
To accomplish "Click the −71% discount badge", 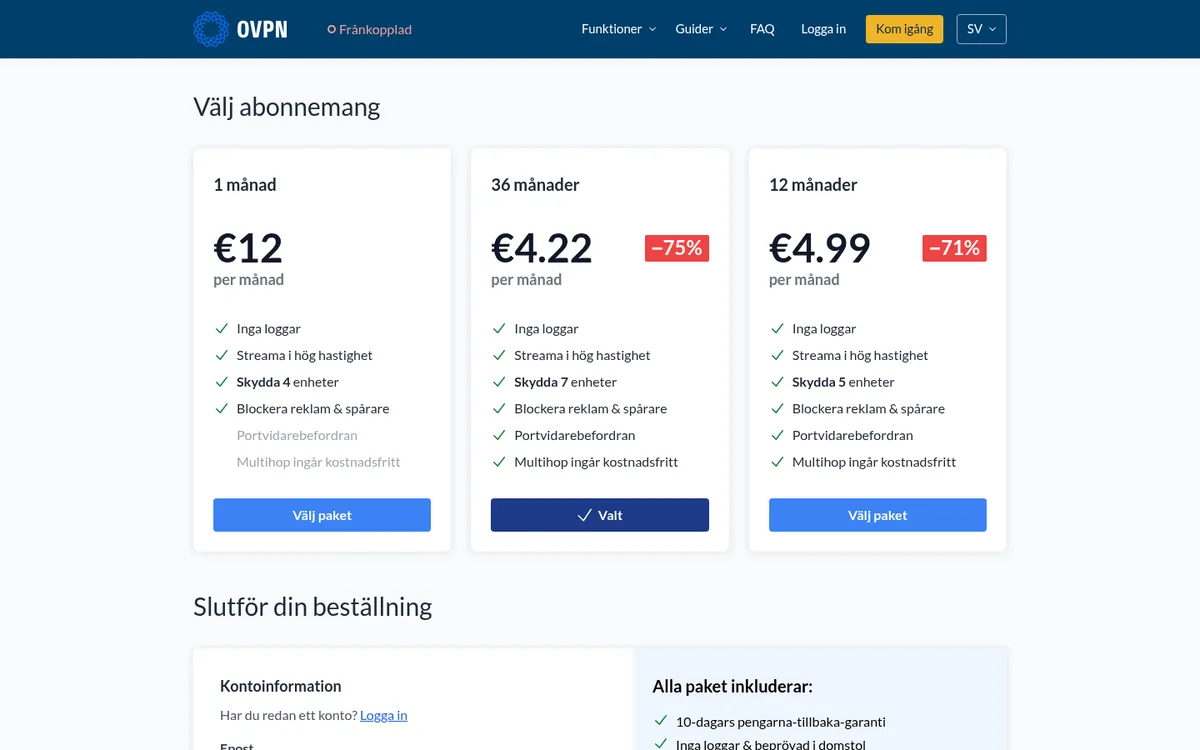I will pos(954,248).
